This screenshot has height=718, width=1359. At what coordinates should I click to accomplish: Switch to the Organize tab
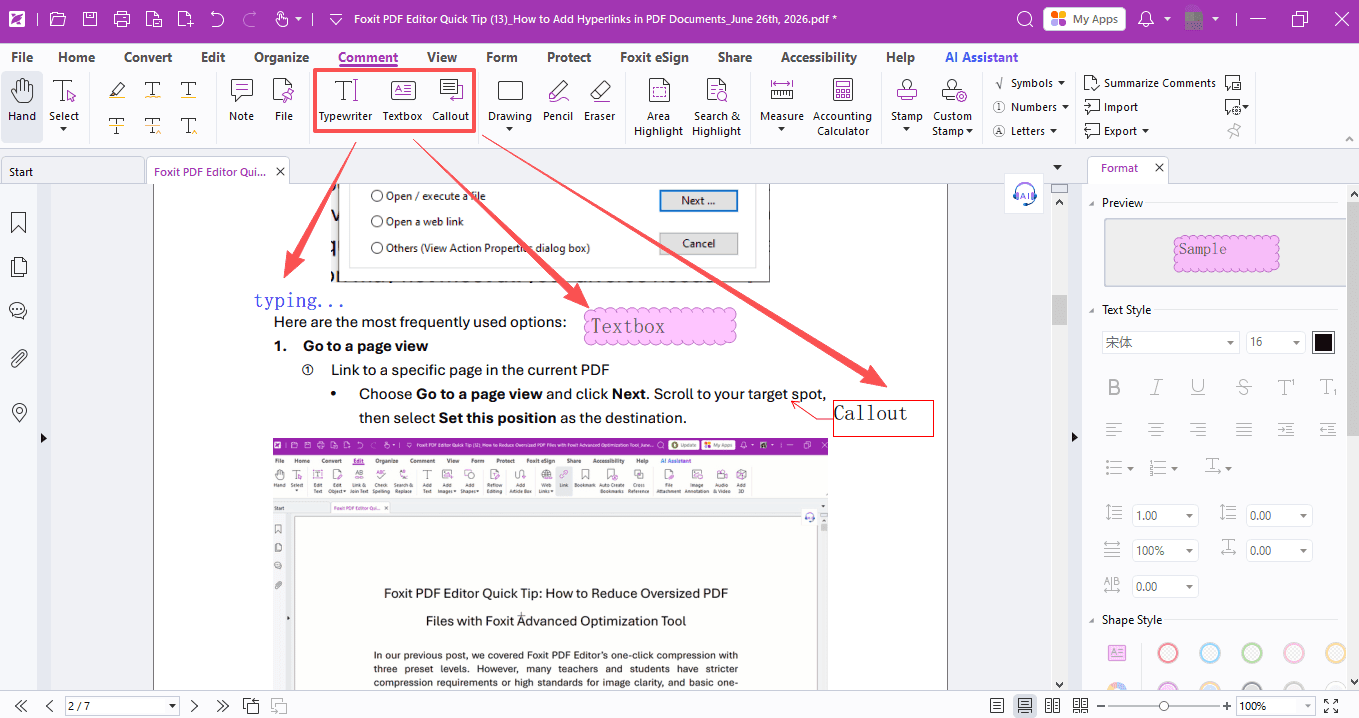pos(281,57)
